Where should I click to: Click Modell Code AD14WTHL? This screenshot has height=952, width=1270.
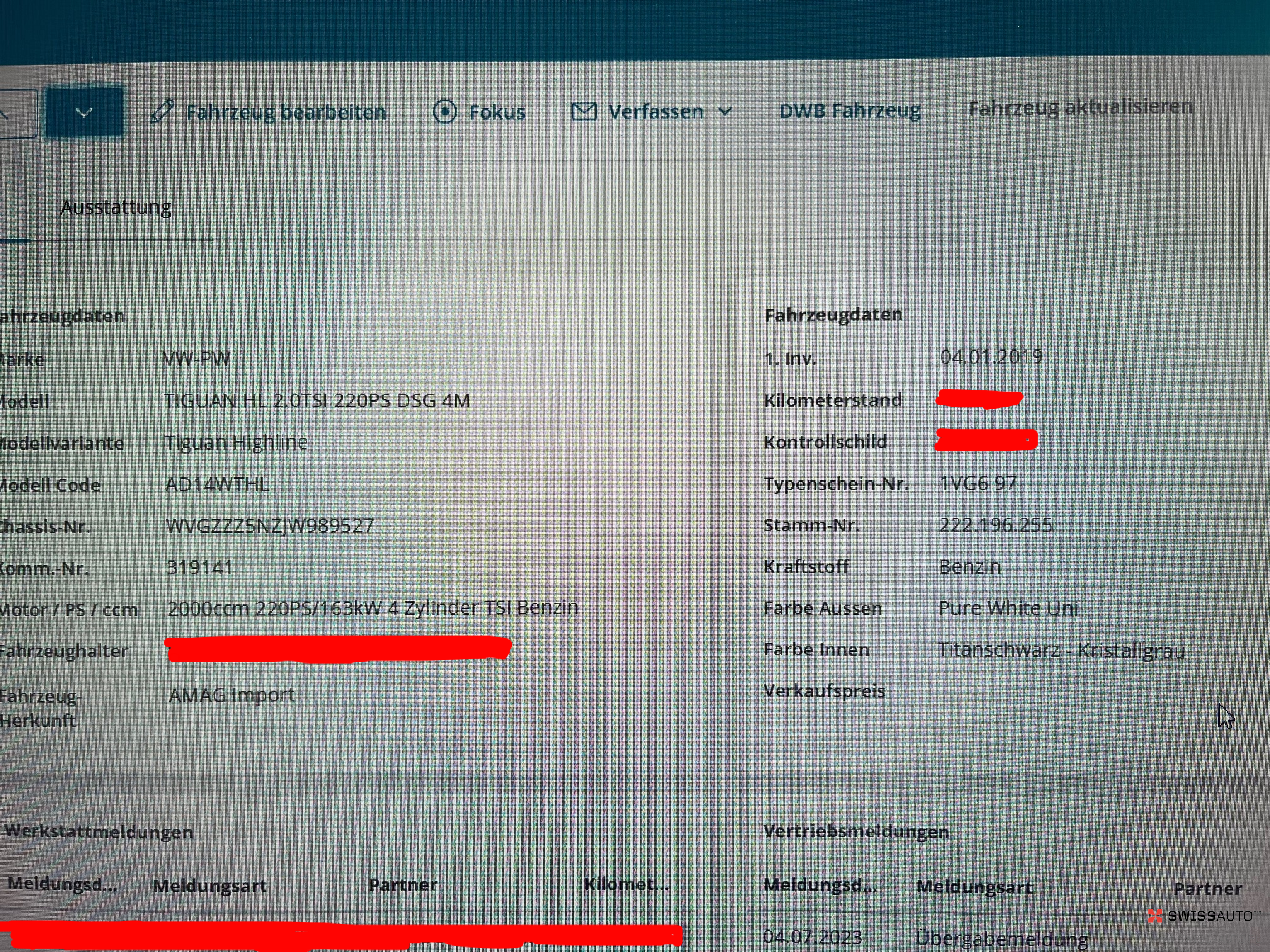click(217, 484)
